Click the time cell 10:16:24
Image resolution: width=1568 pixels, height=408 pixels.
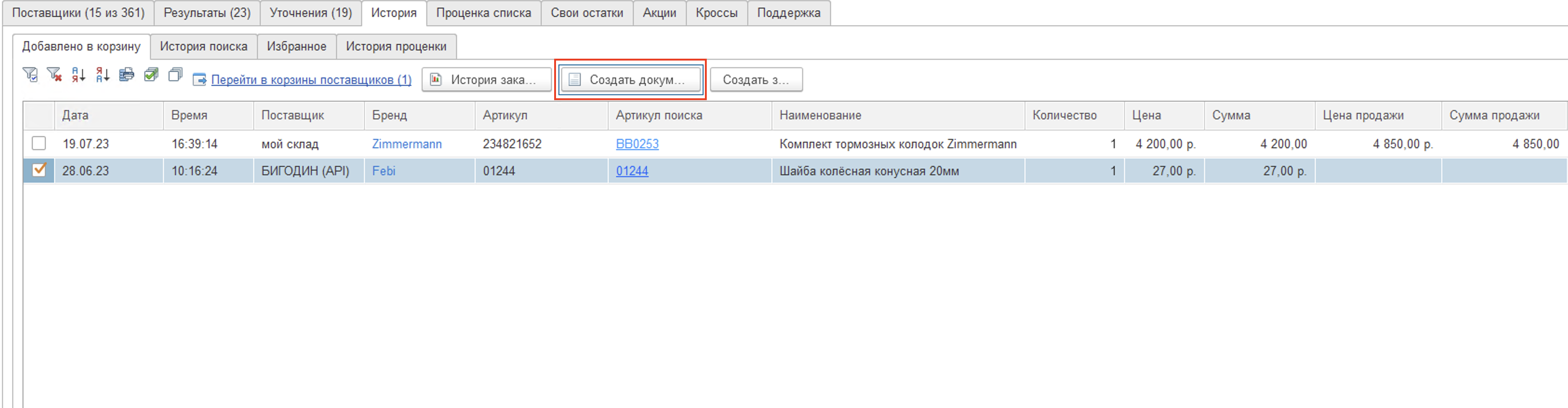click(208, 171)
